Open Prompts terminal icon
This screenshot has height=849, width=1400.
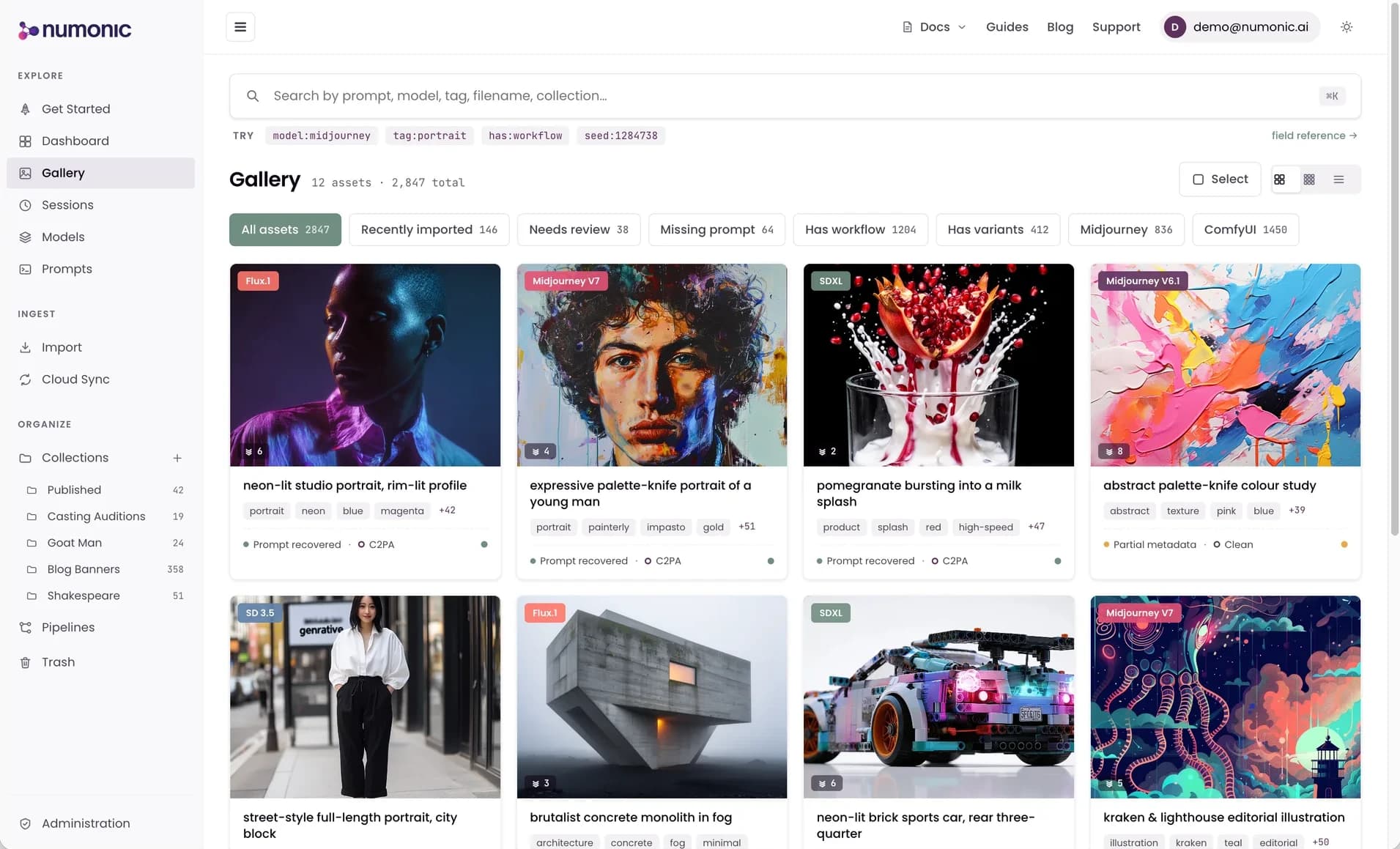pyautogui.click(x=26, y=269)
